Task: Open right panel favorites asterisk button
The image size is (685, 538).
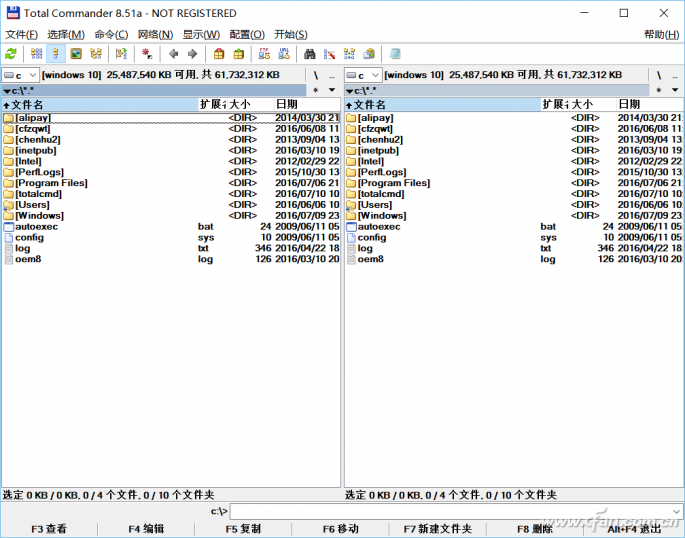Action: (x=659, y=90)
